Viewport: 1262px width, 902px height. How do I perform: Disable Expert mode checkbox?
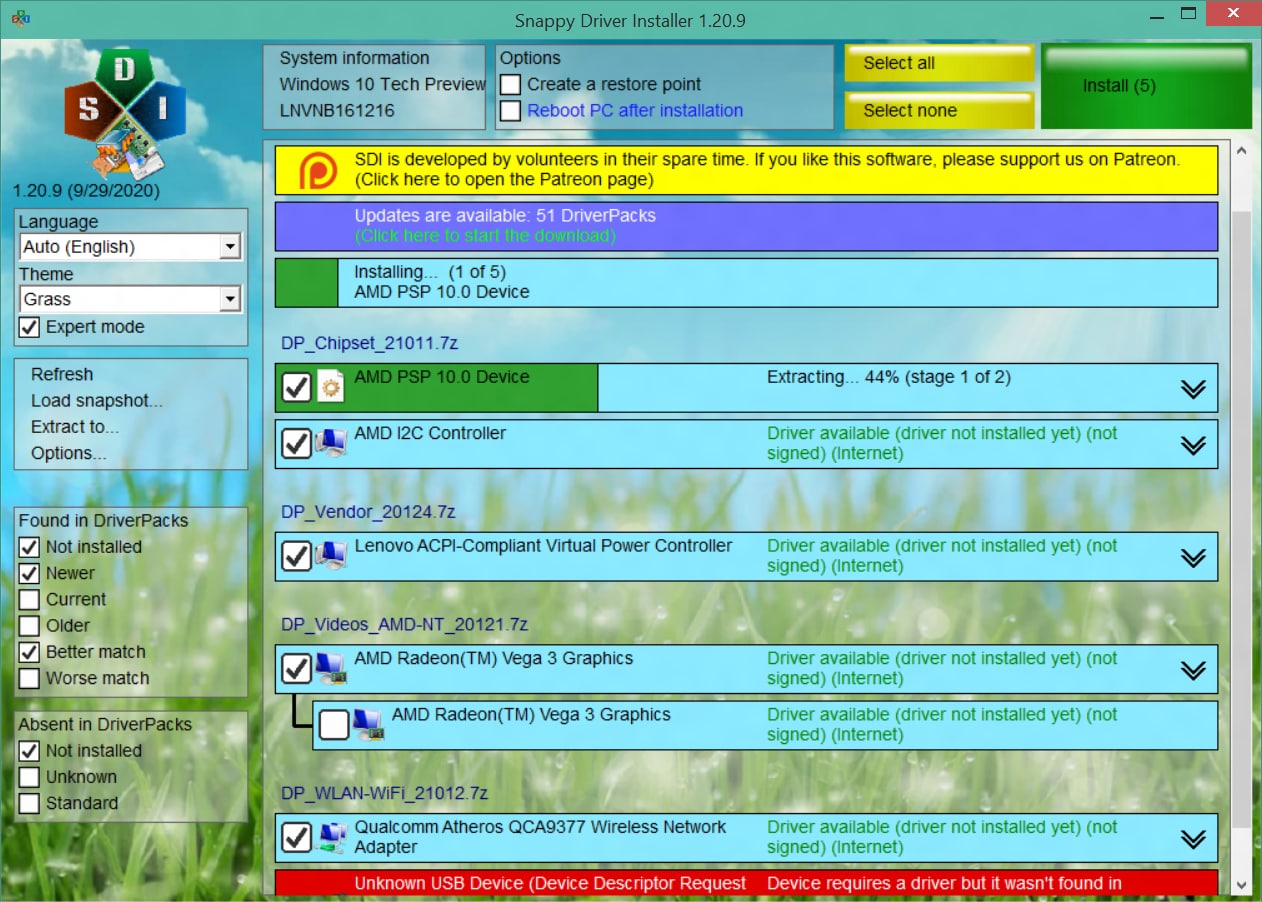click(30, 327)
